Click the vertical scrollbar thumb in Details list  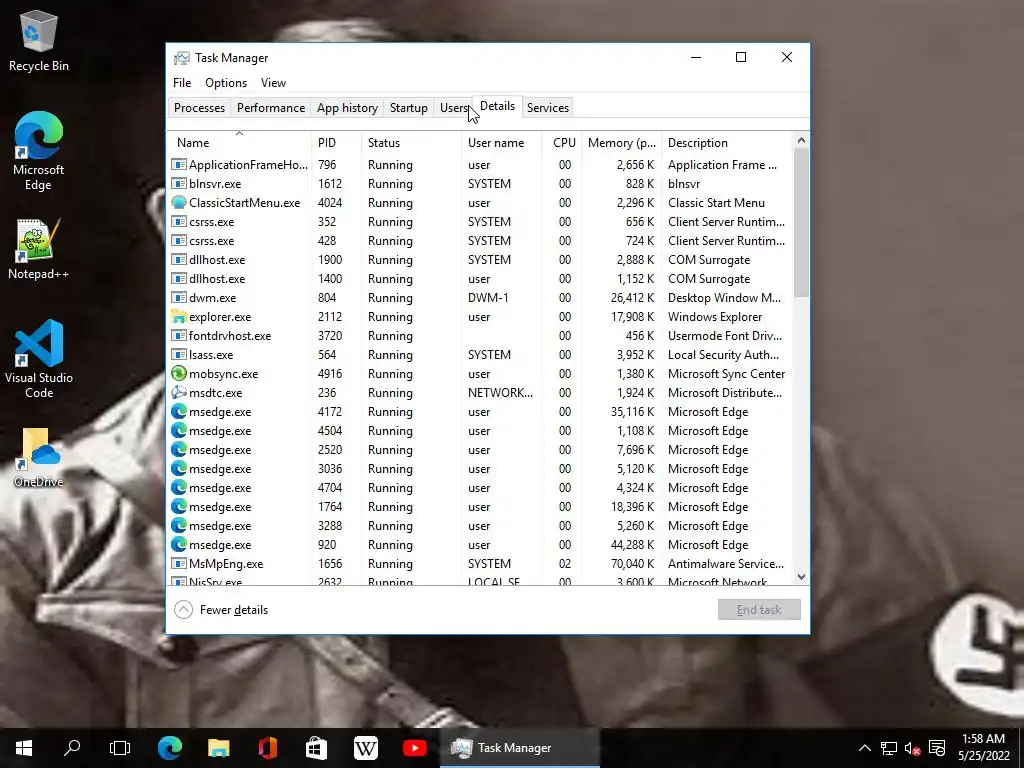click(x=801, y=222)
